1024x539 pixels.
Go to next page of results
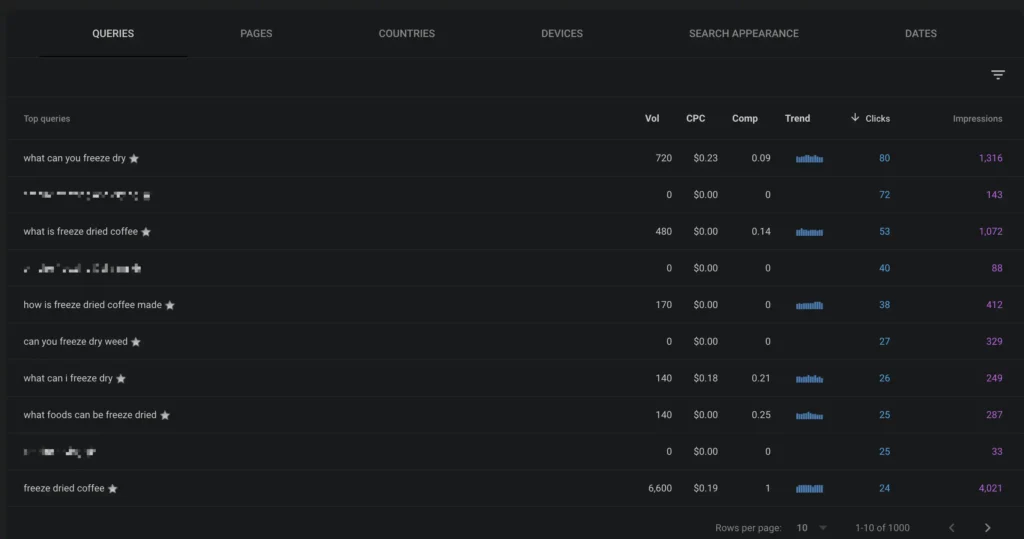coord(987,527)
